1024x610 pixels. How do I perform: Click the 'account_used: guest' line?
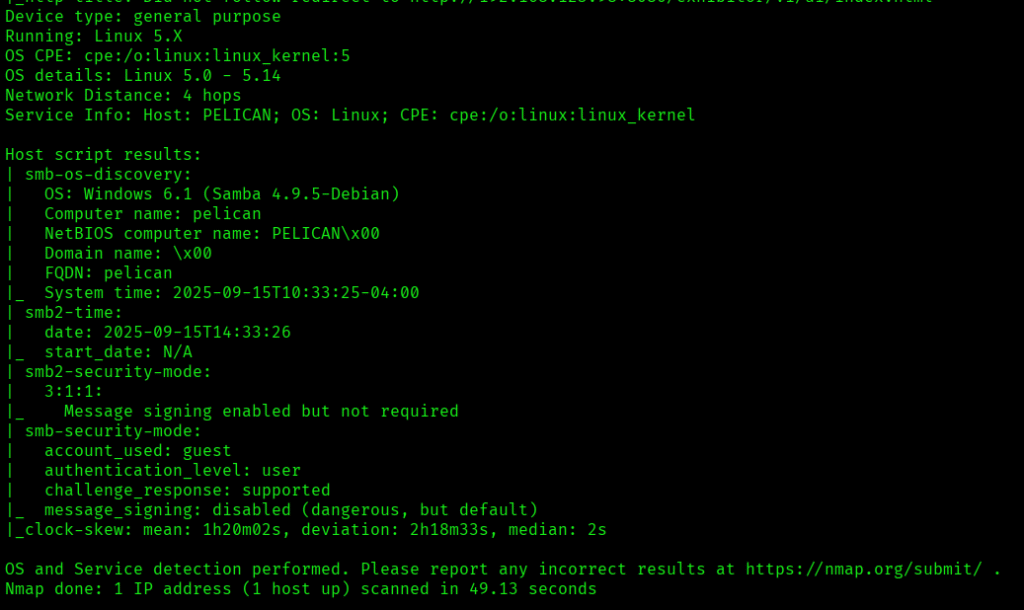[138, 451]
